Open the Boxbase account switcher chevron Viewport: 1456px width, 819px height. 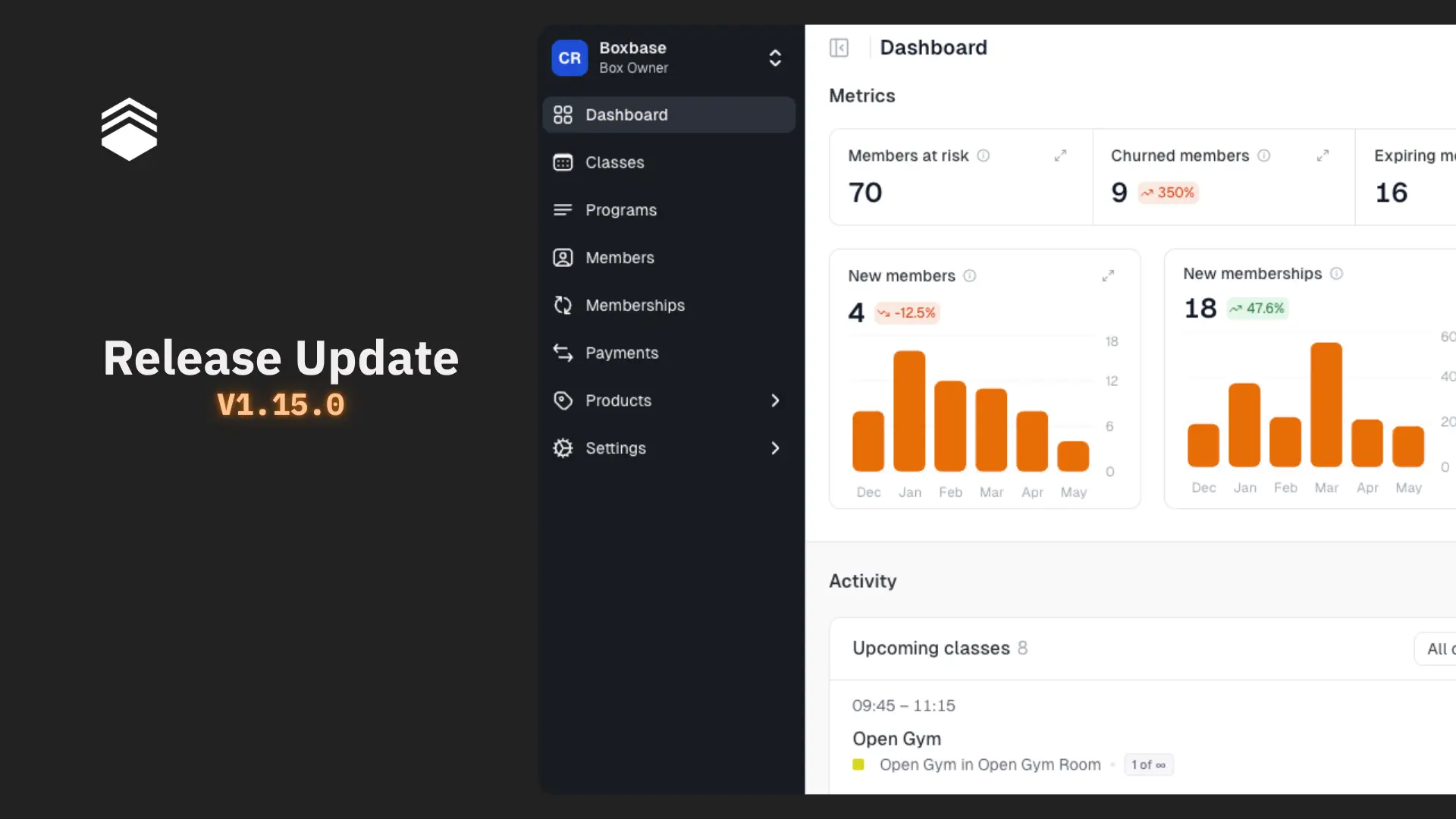[x=775, y=58]
